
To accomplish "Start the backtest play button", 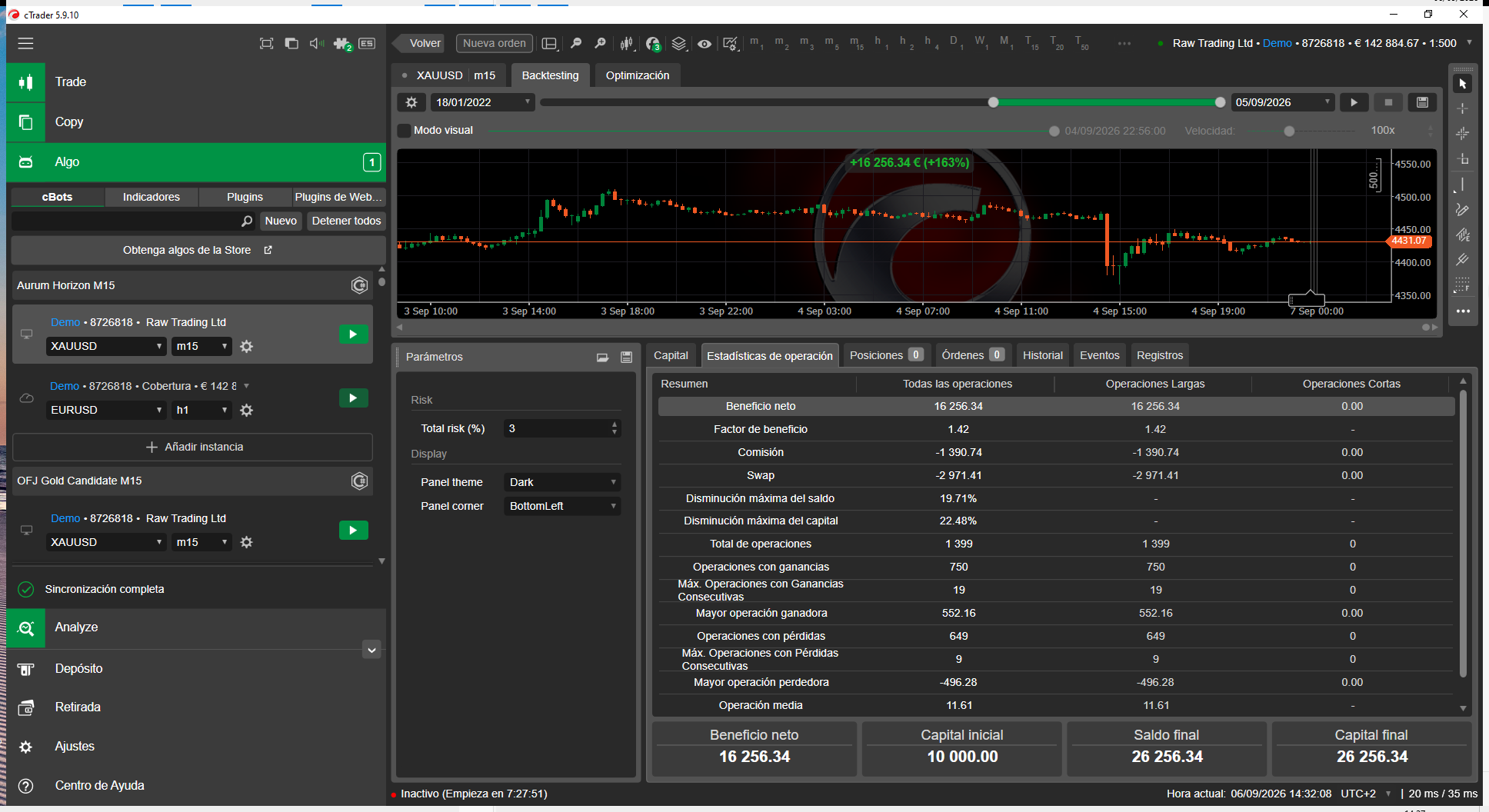I will coord(1354,102).
